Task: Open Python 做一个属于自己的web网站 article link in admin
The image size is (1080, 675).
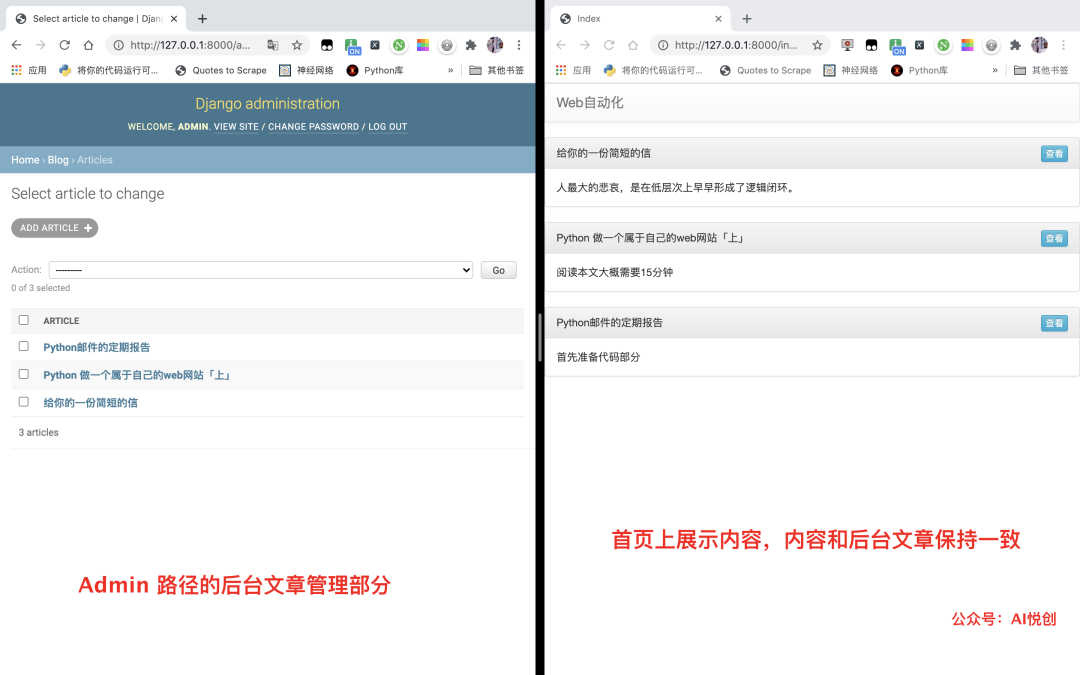Action: (x=136, y=375)
